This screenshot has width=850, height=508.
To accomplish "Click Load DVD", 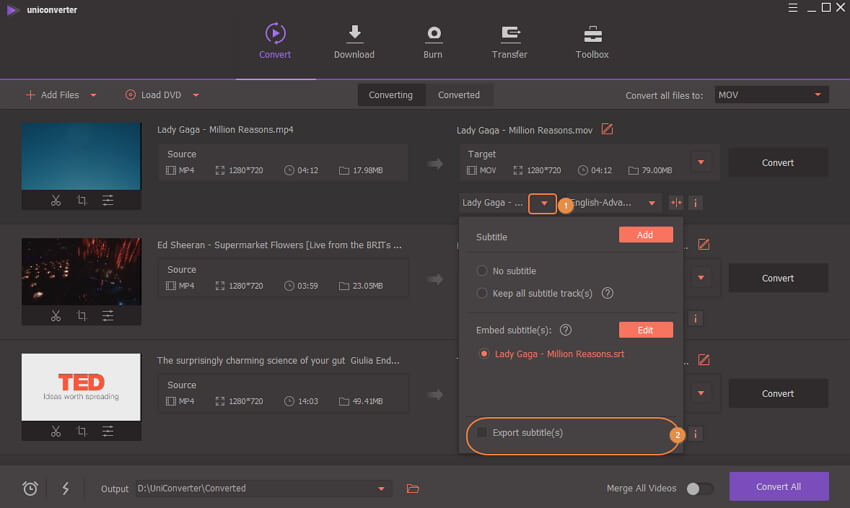I will pyautogui.click(x=153, y=95).
